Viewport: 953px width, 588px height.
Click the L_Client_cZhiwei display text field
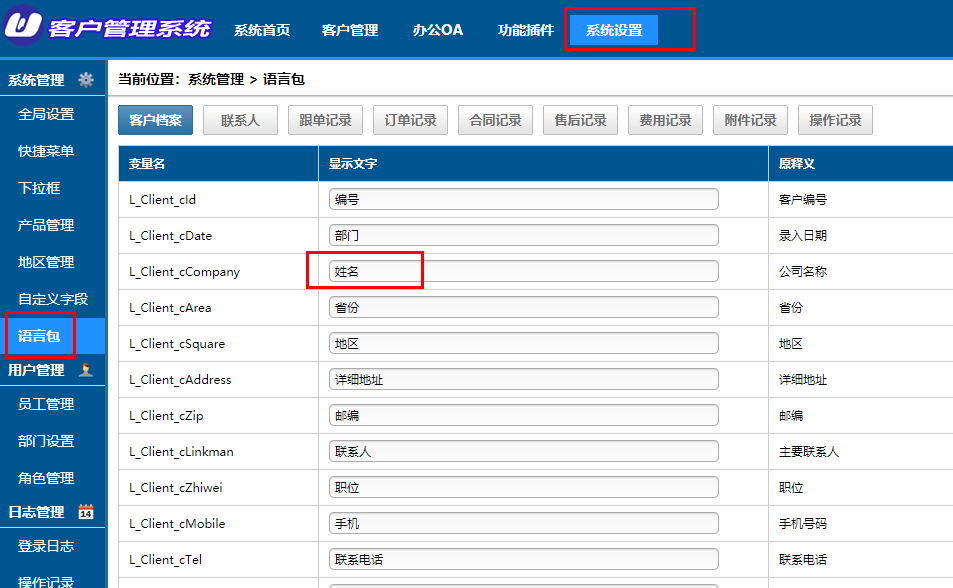coord(524,487)
